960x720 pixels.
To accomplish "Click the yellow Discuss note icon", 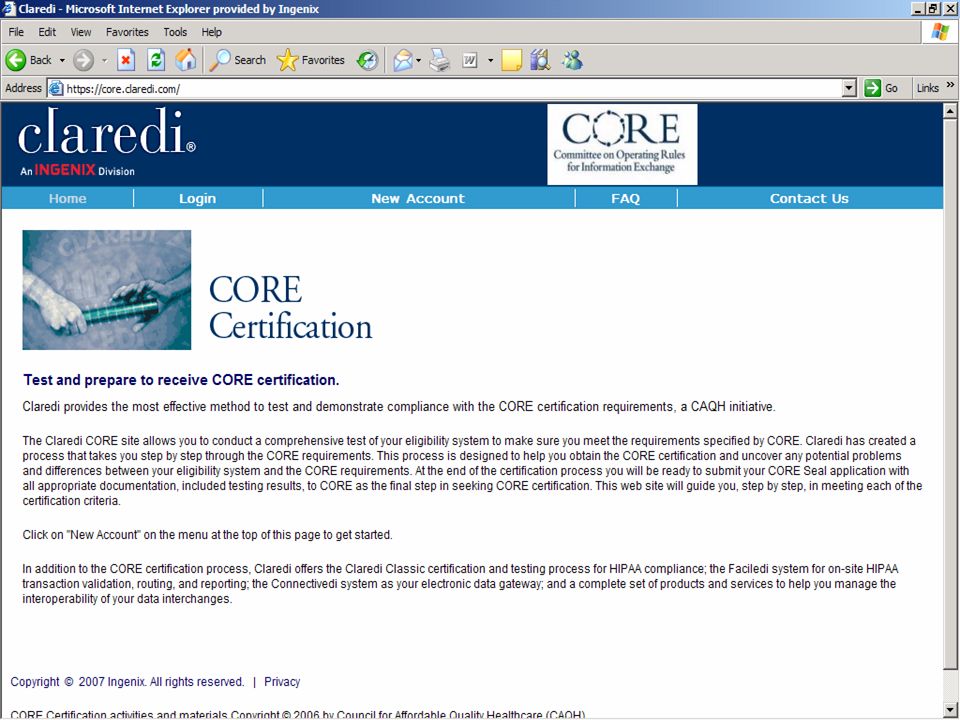I will point(511,60).
